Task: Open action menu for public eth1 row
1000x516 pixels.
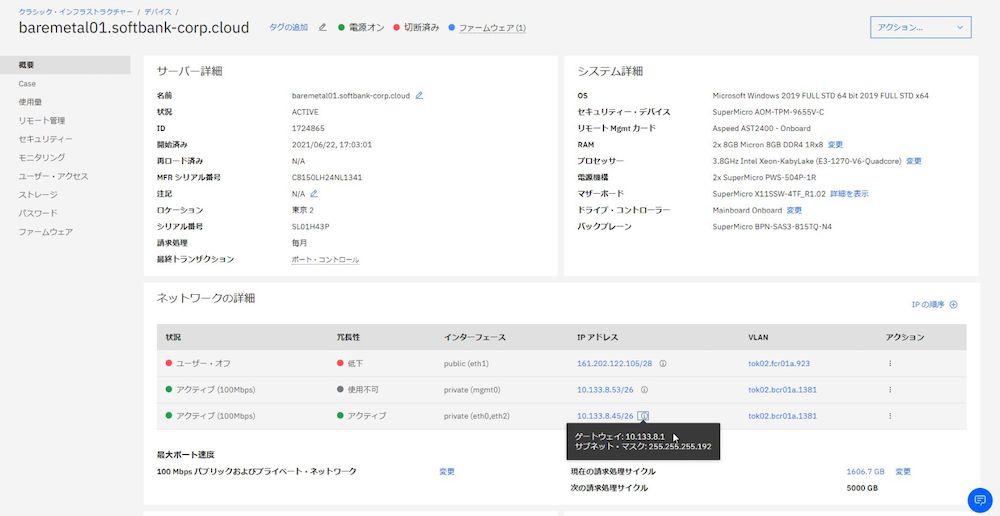Action: pyautogui.click(x=890, y=363)
